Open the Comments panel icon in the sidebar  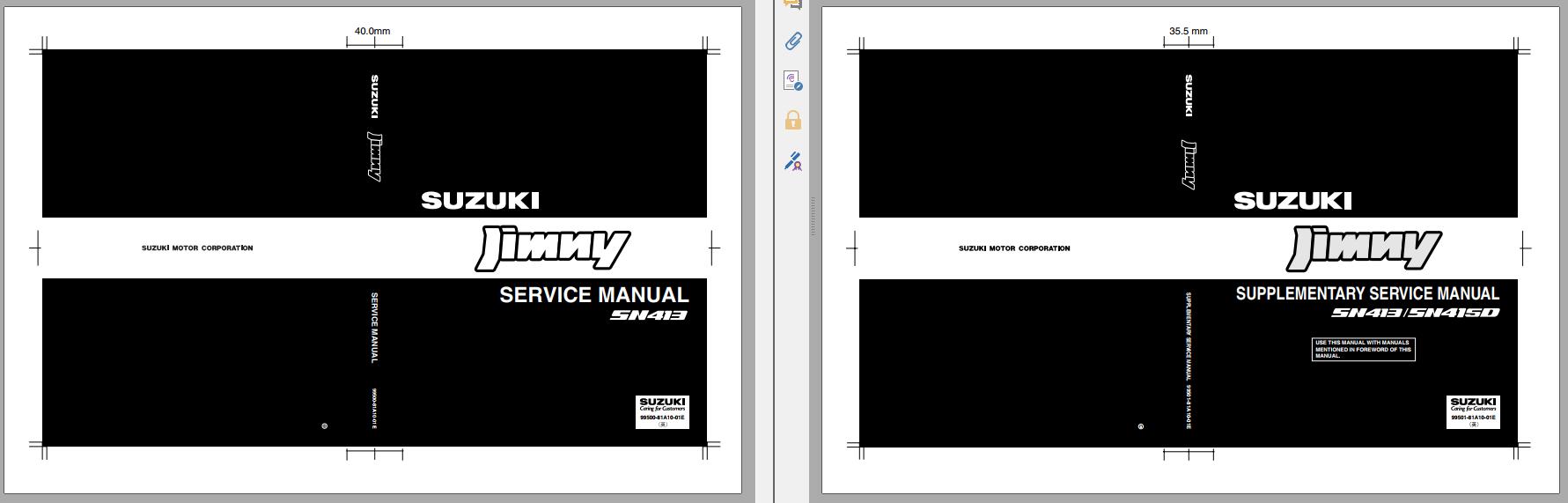click(793, 4)
